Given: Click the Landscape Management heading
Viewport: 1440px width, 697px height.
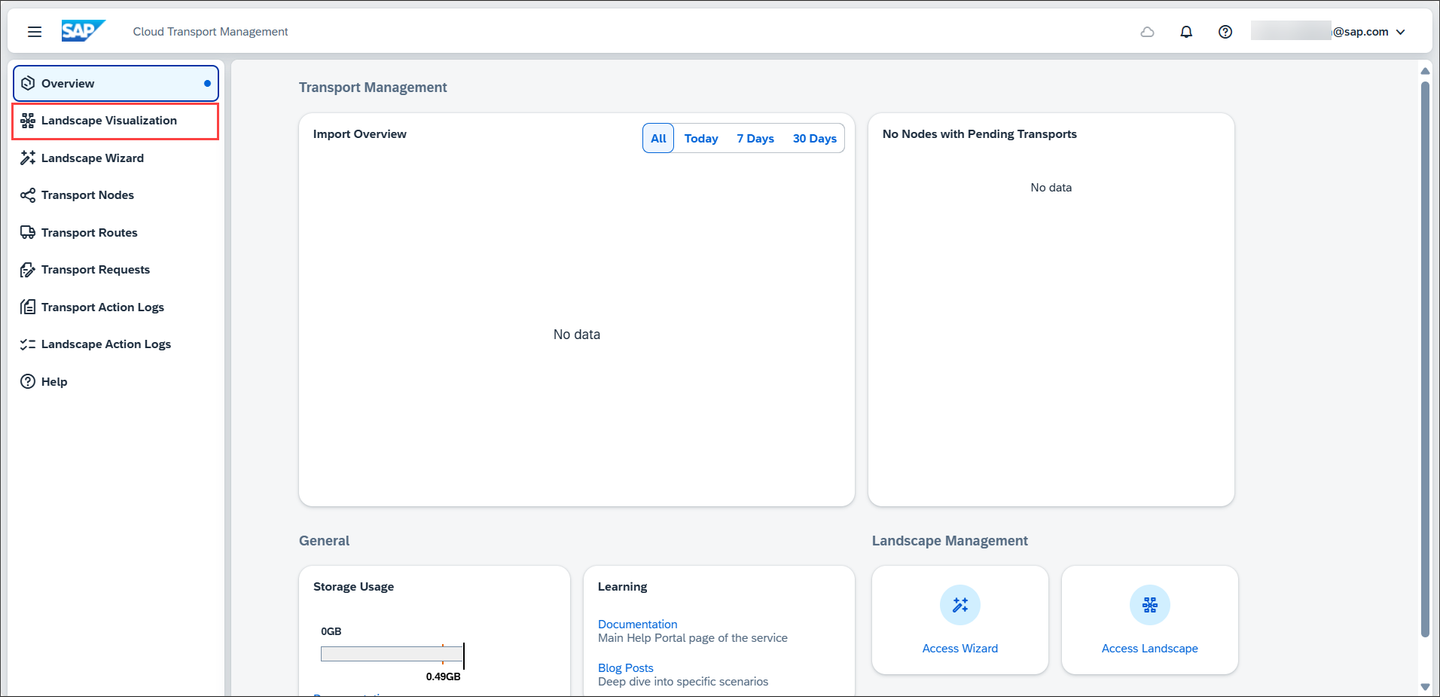Looking at the screenshot, I should pos(950,541).
